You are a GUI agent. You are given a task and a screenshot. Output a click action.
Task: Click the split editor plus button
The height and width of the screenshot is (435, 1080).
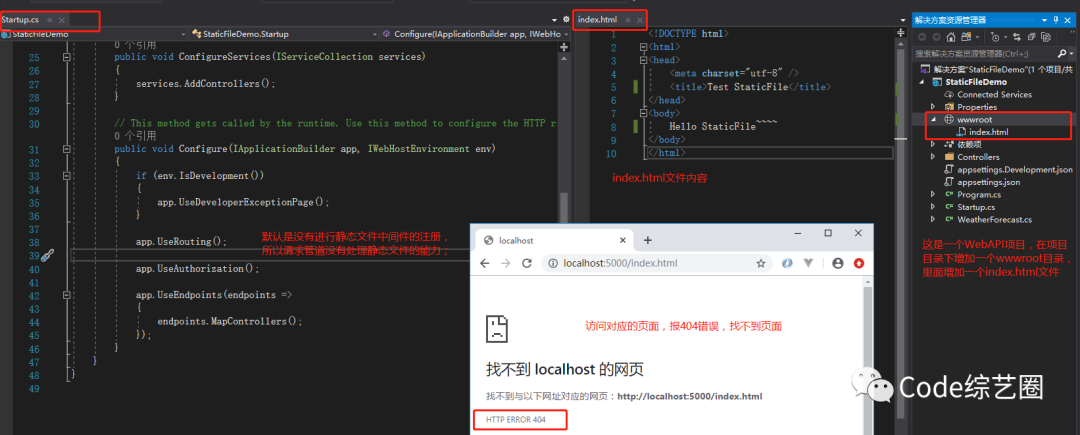(x=564, y=47)
